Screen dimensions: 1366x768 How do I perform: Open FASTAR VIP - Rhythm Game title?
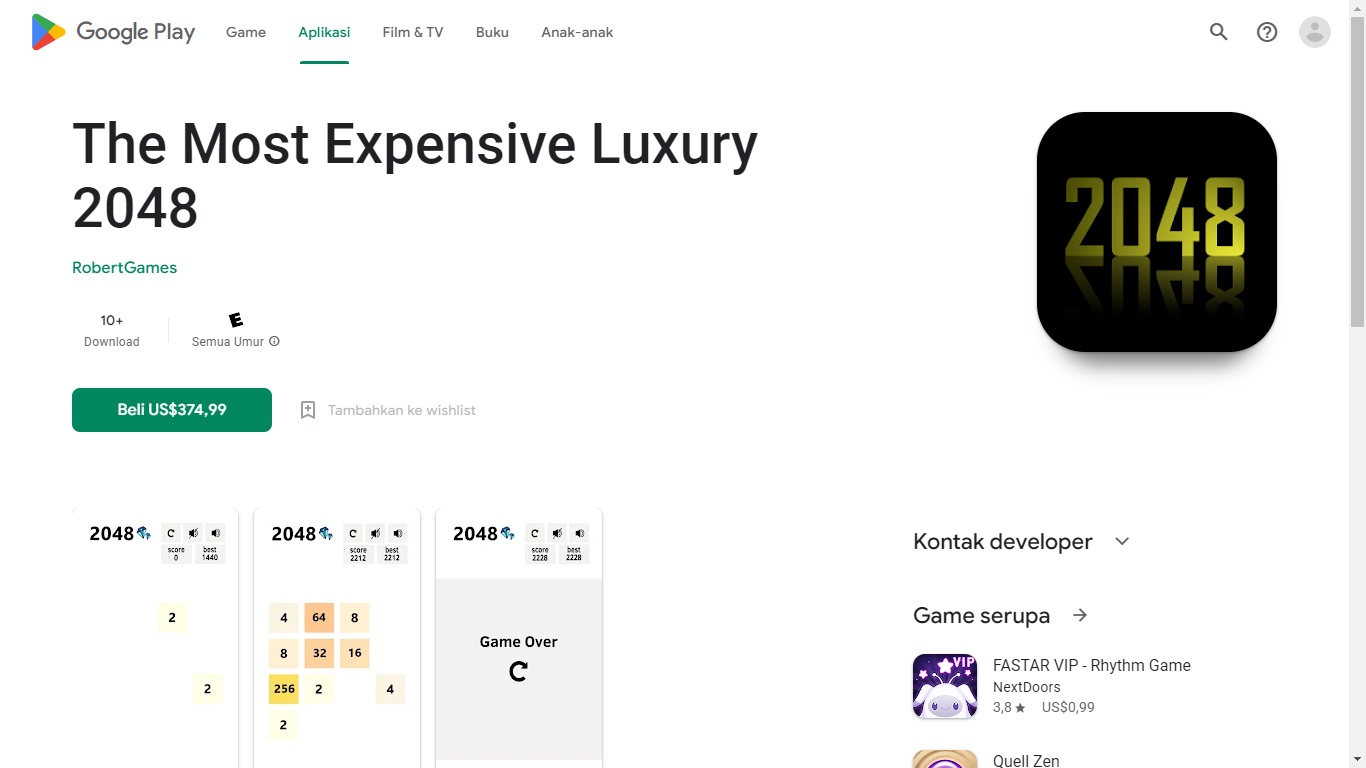(x=1091, y=665)
